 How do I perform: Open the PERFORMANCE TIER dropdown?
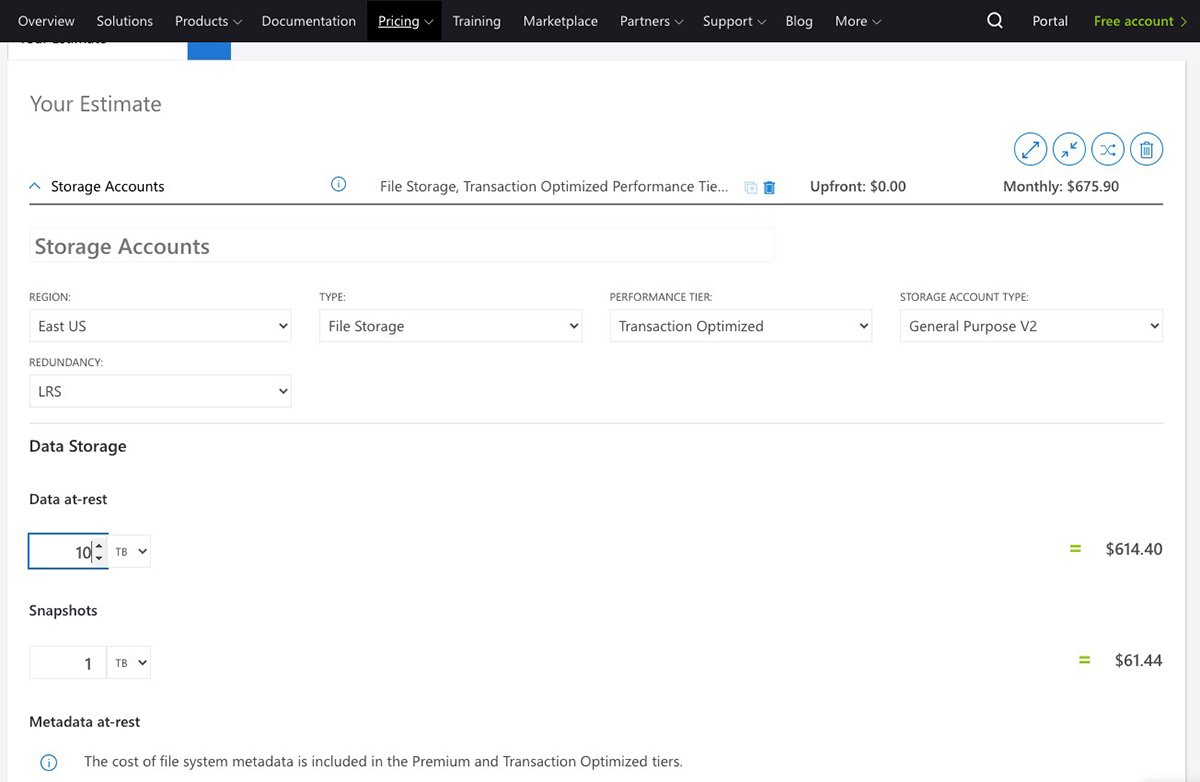tap(740, 325)
